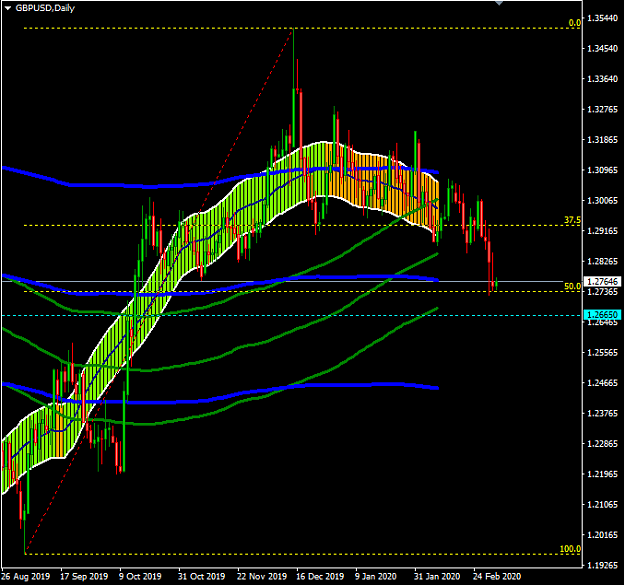Viewport: 625px width, 585px height.
Task: Click the GBPUSD,Daily chart title text
Action: 45,8
